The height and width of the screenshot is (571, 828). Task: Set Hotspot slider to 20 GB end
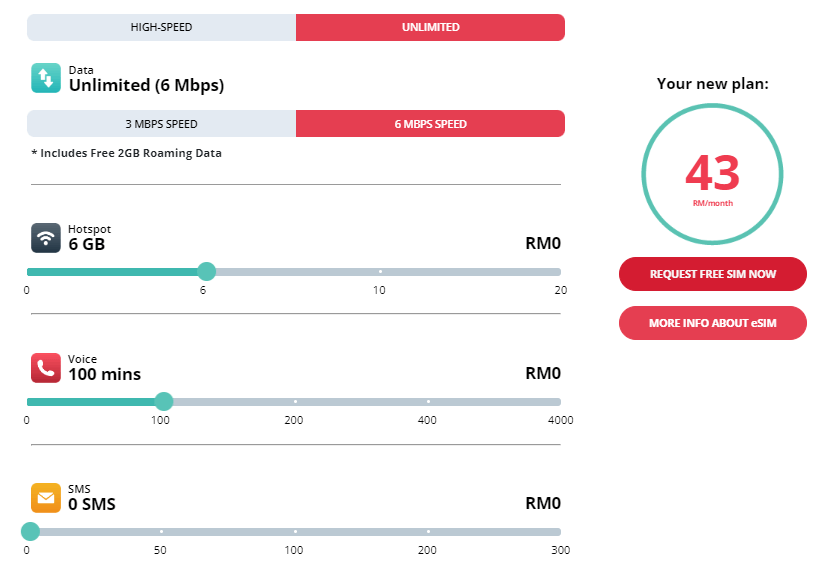[x=558, y=271]
